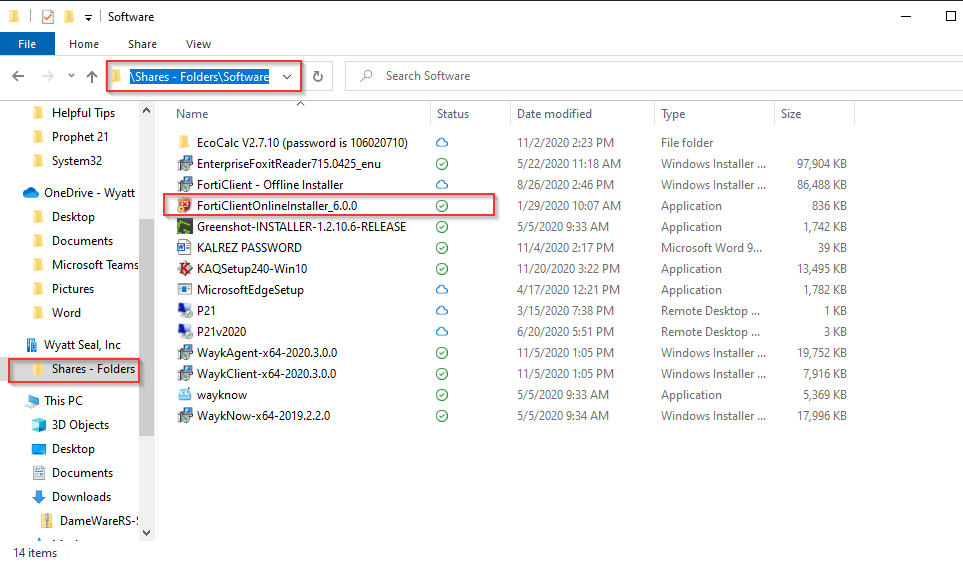Switch to the Home ribbon tab
963x574 pixels.
[x=84, y=44]
